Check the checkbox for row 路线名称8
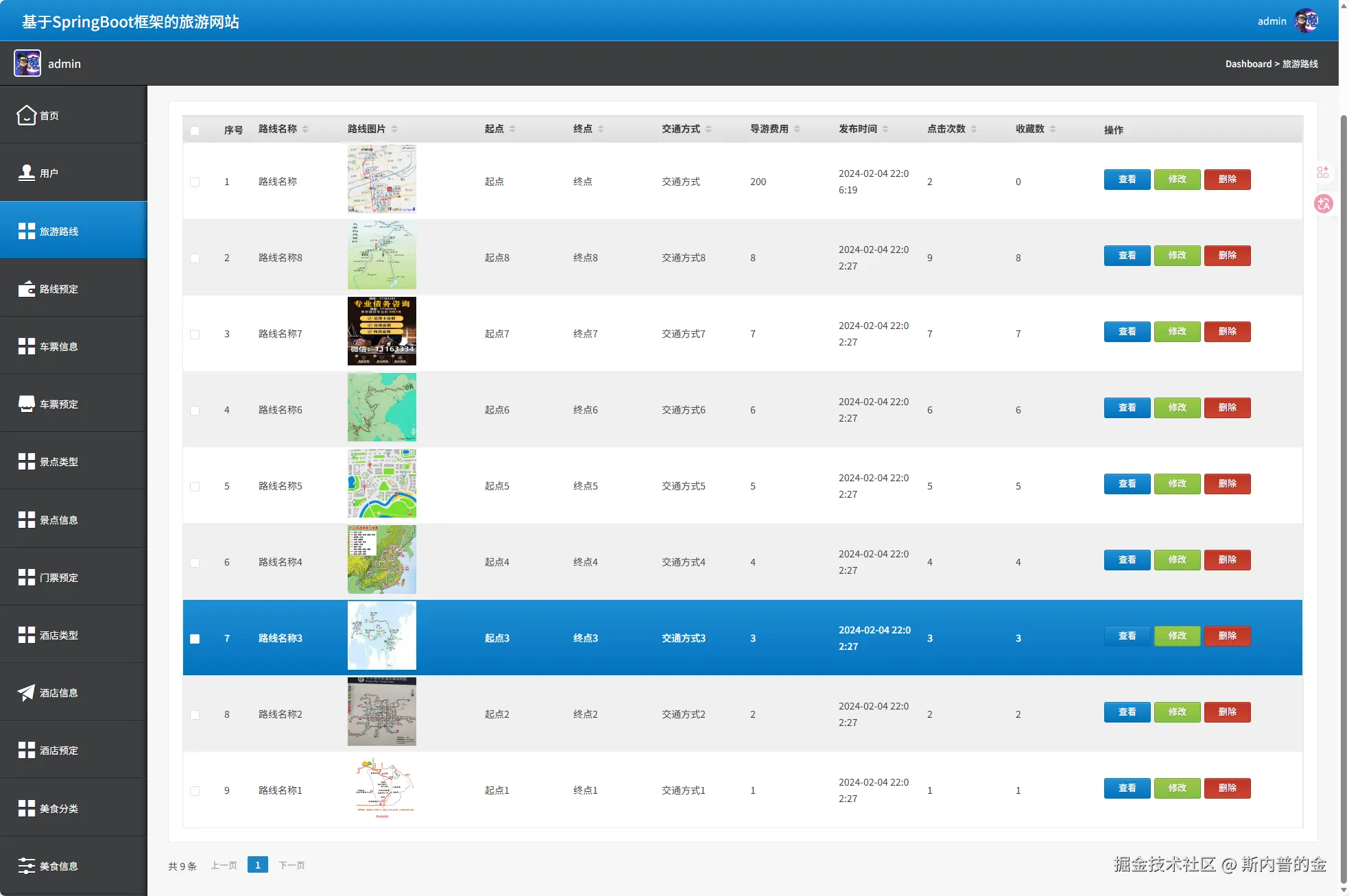This screenshot has height=896, width=1349. [x=195, y=258]
